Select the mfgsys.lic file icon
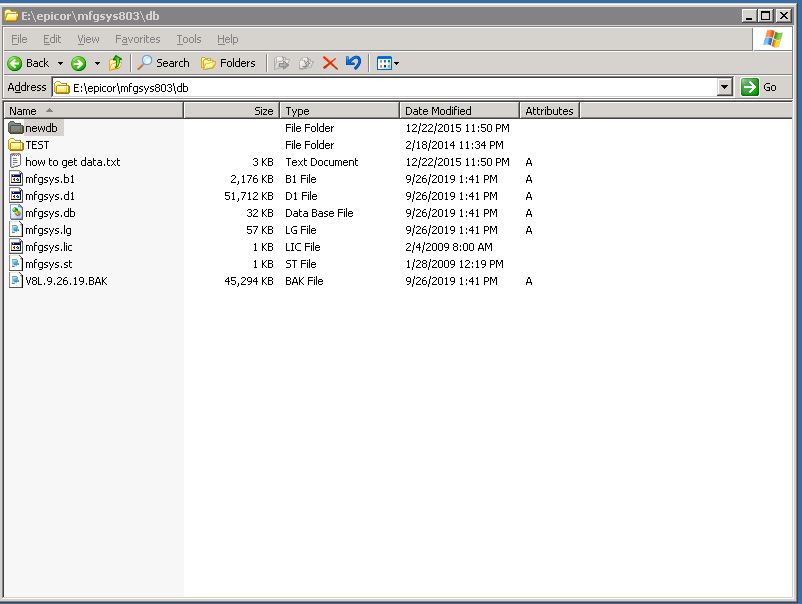The height and width of the screenshot is (604, 802). (16, 247)
